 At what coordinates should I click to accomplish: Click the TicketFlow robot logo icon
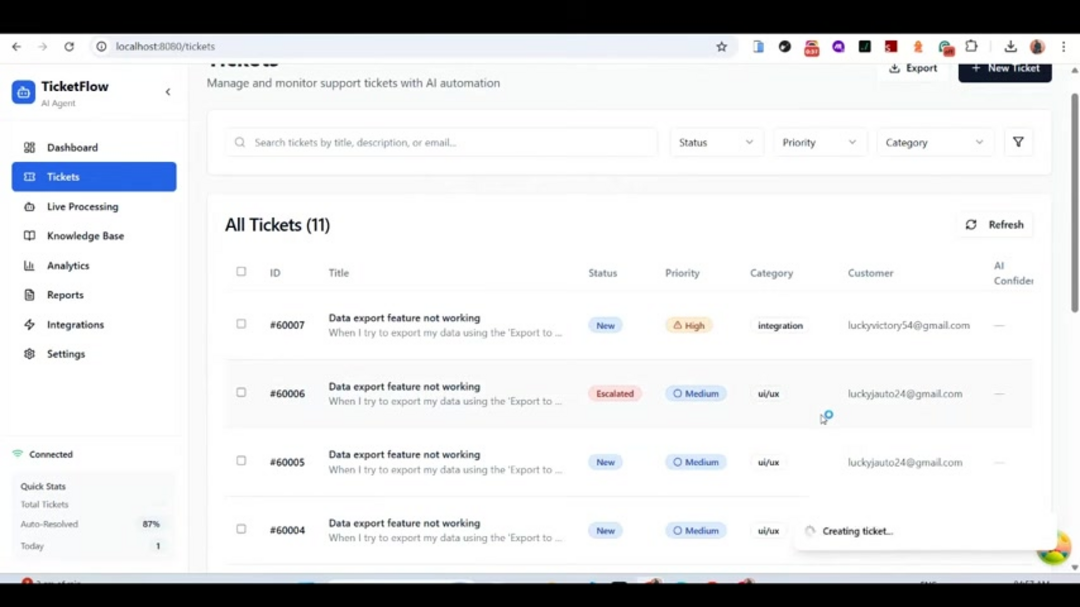(x=23, y=92)
